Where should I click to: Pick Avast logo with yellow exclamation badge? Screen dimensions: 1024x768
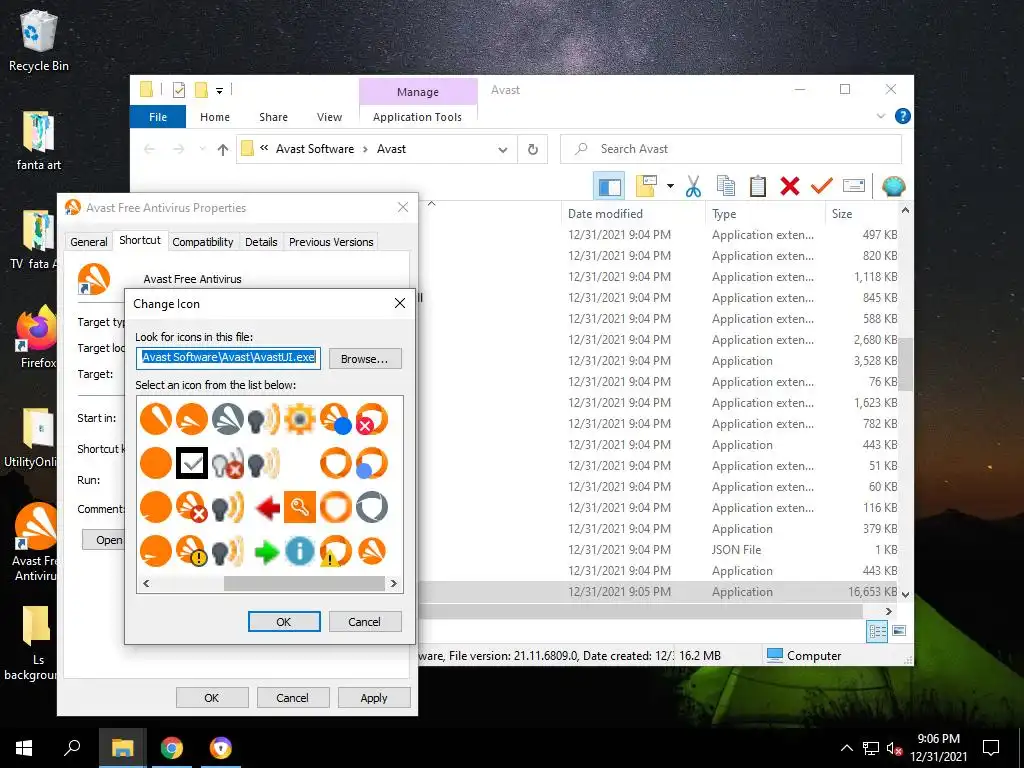click(x=192, y=551)
